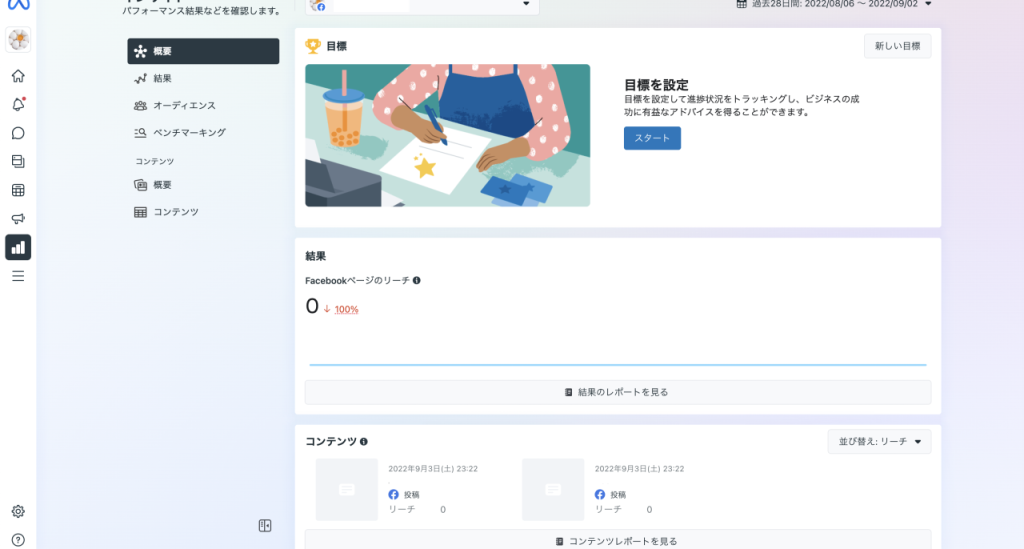Open the 並び替え: リーチ sort dropdown
This screenshot has height=549, width=1024.
pos(879,441)
